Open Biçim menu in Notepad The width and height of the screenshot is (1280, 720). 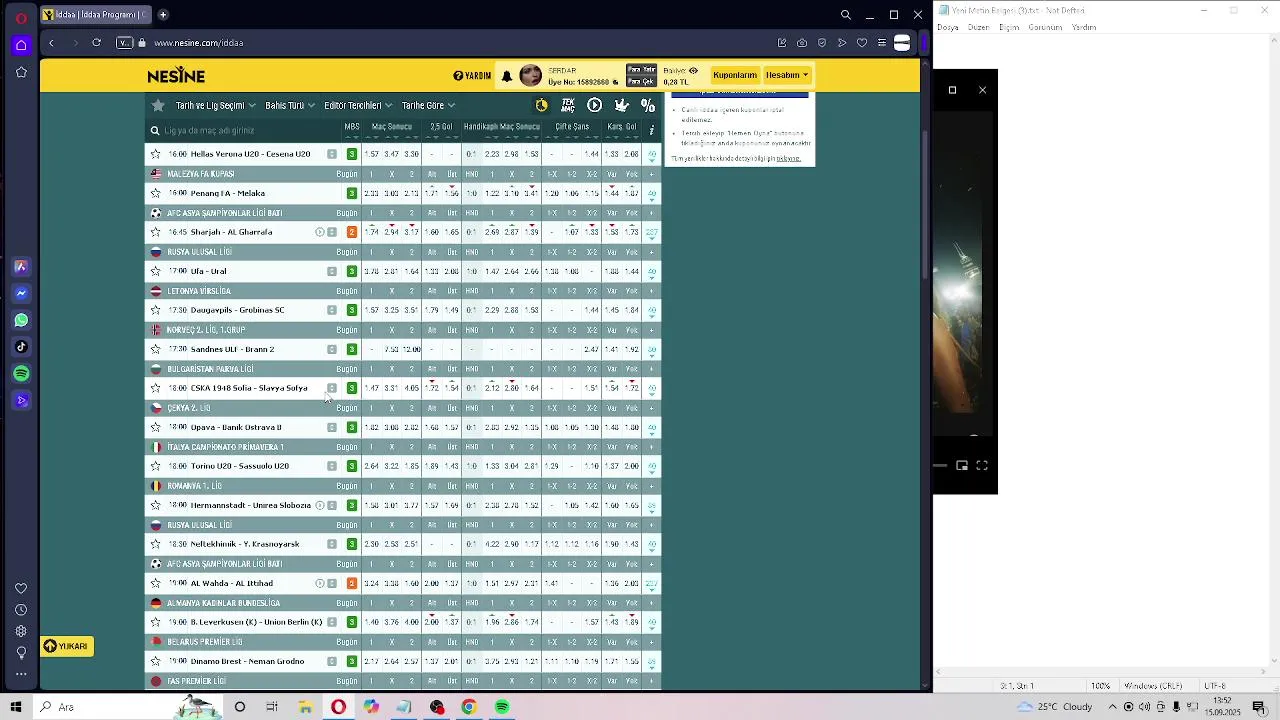(1009, 28)
